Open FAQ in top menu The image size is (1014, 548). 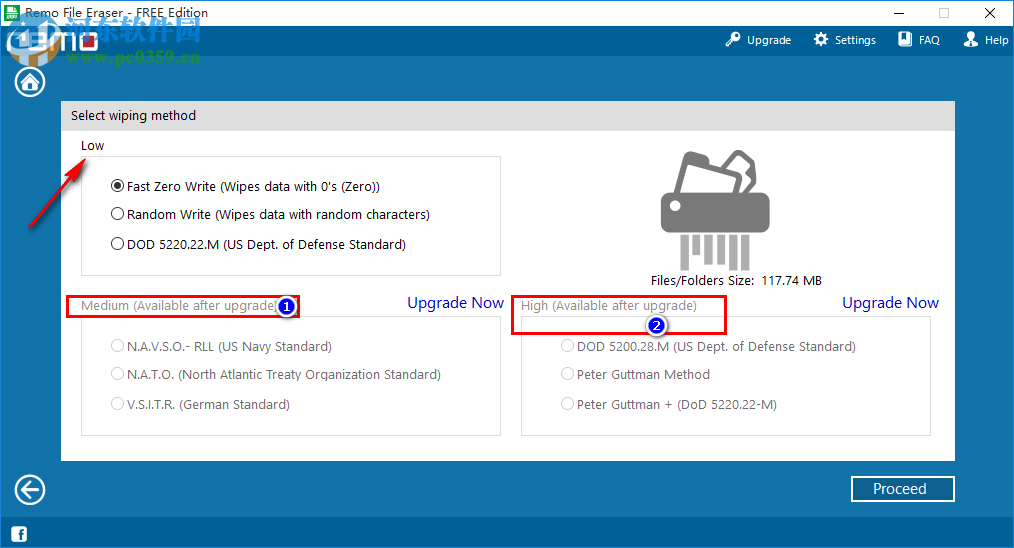point(929,40)
